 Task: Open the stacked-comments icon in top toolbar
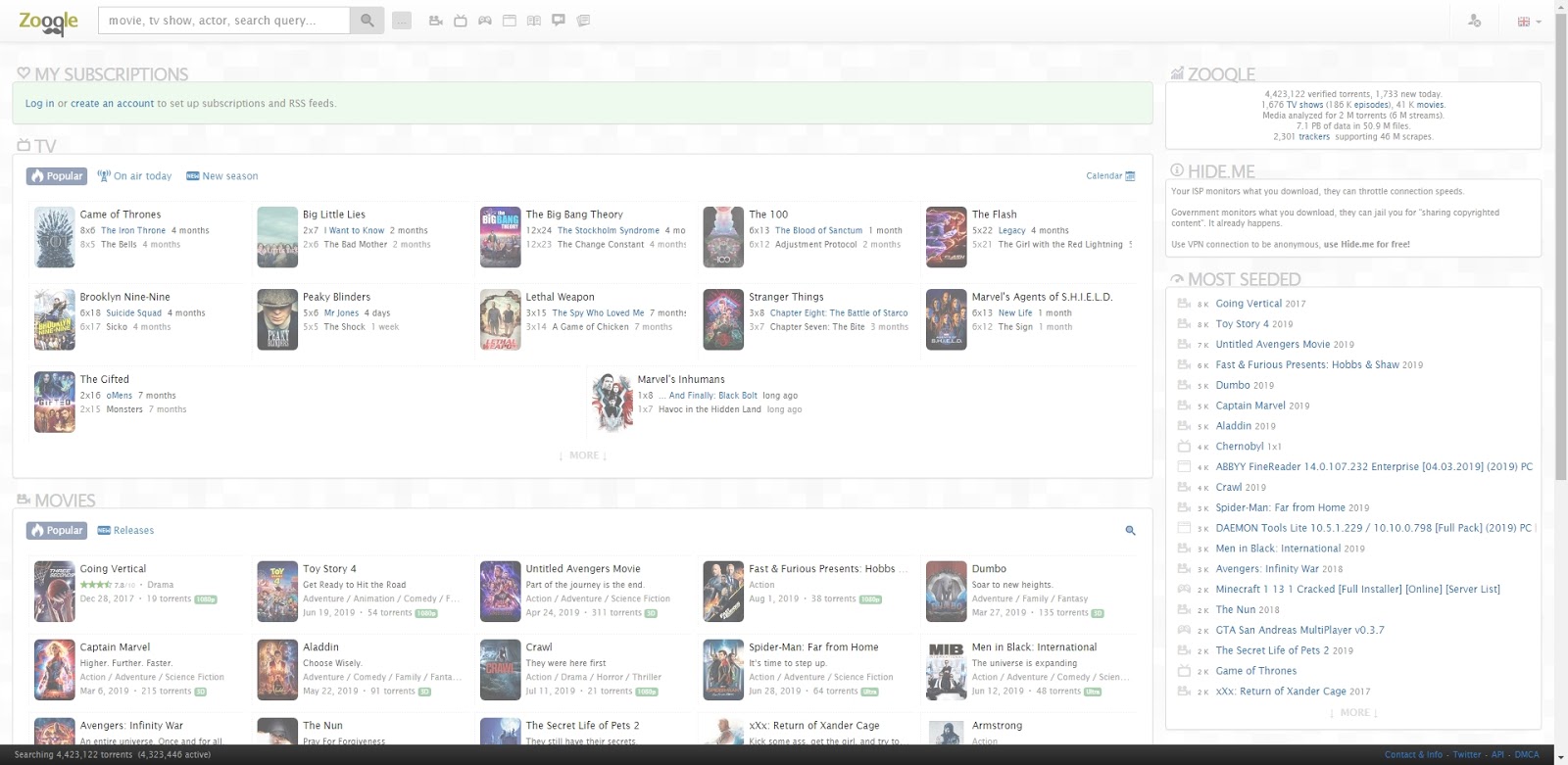583,21
